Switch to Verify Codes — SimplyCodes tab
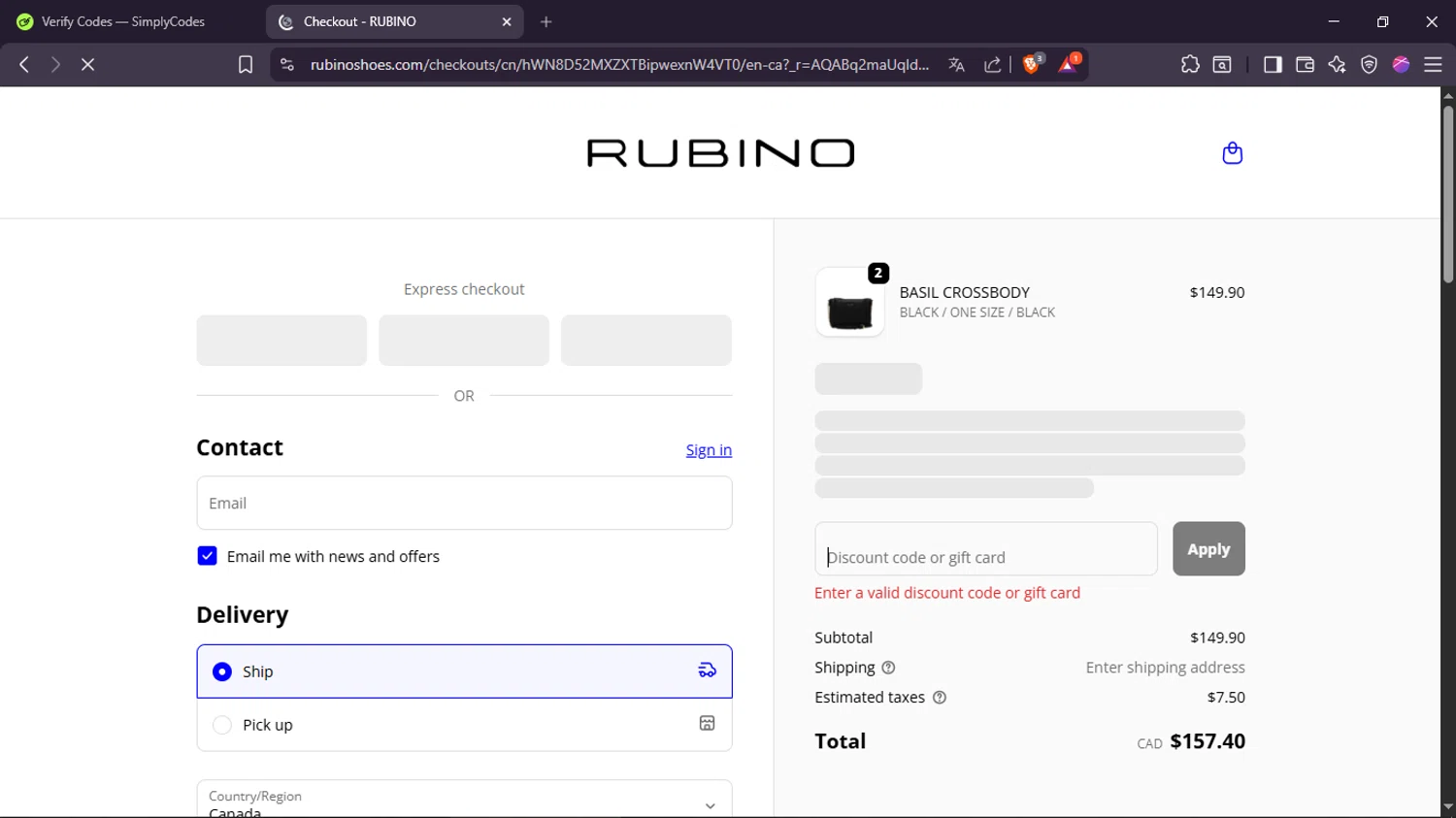Screen dimensions: 1456x818 coord(124,21)
